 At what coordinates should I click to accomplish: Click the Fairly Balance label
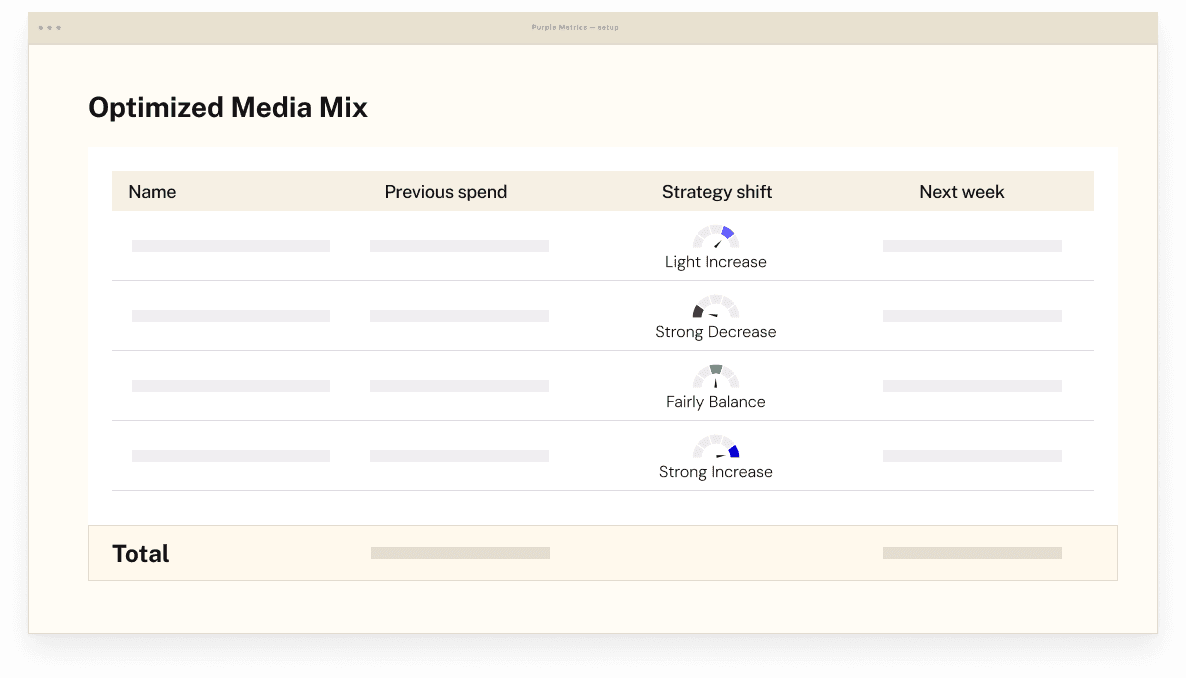(716, 402)
